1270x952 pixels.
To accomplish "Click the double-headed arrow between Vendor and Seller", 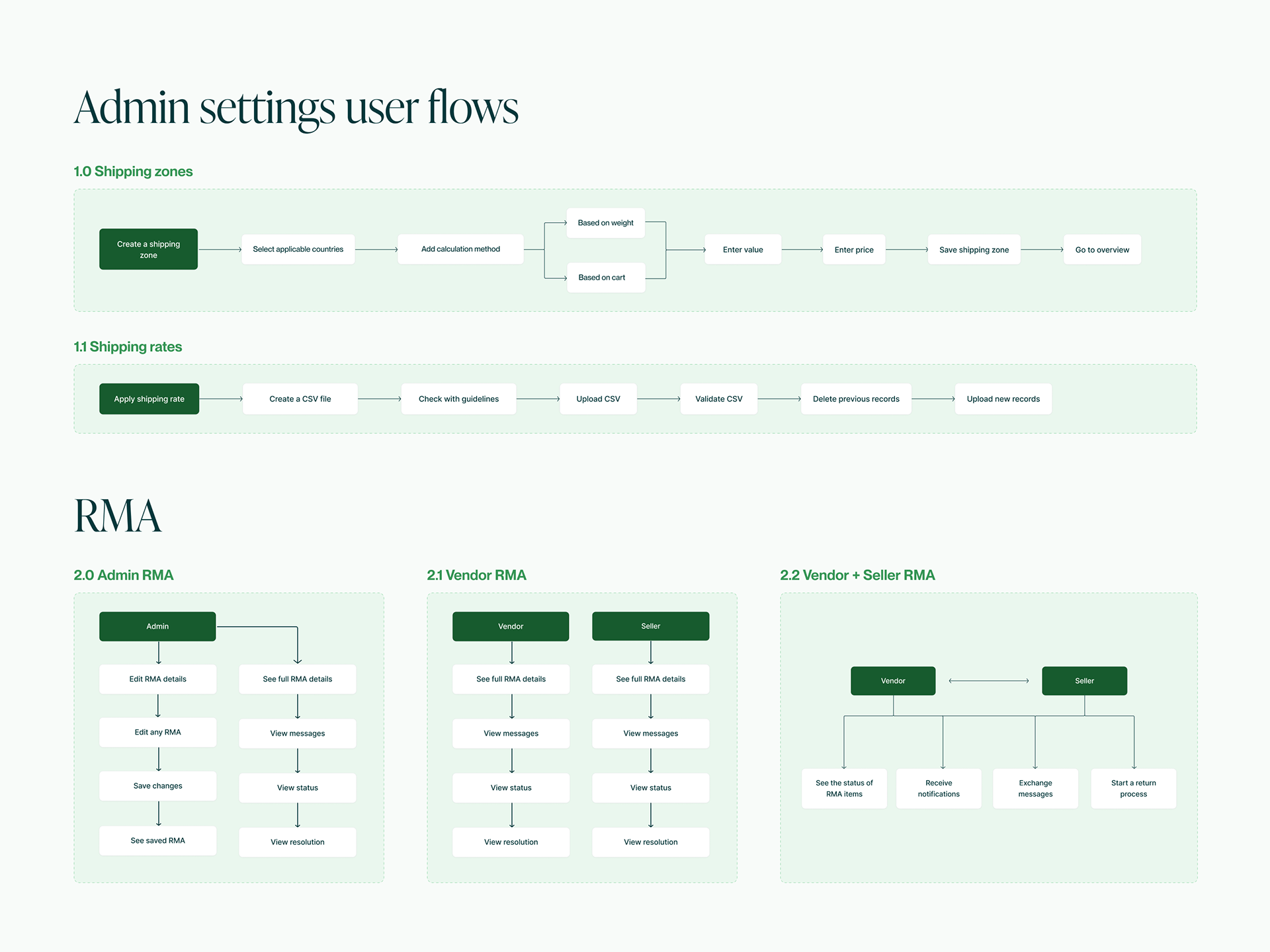I will (989, 680).
